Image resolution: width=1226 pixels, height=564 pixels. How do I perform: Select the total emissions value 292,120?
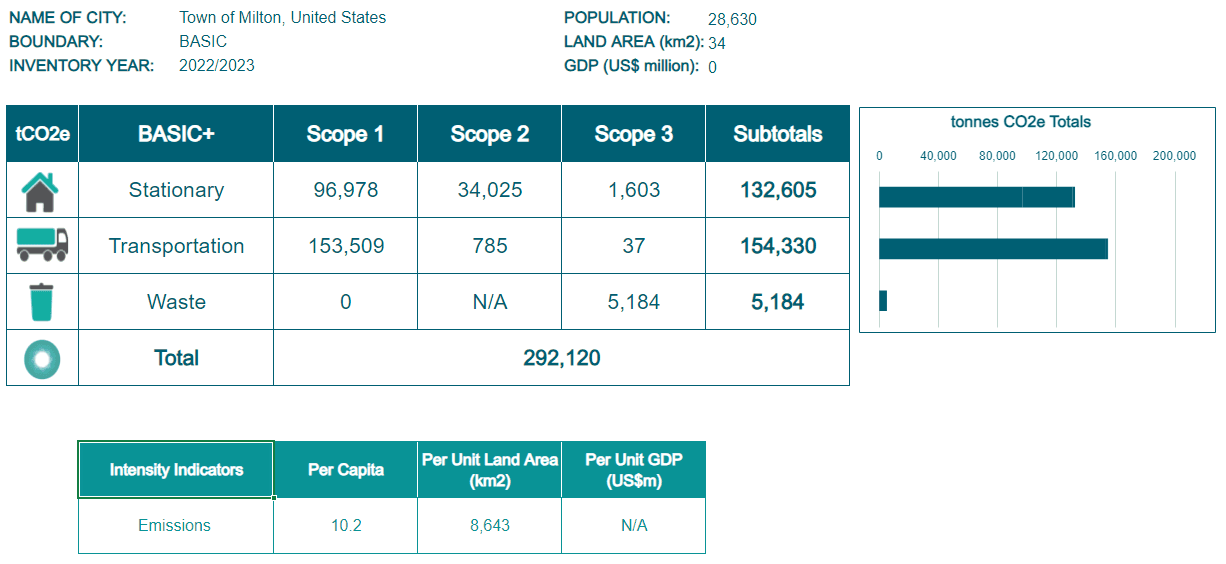(x=561, y=358)
